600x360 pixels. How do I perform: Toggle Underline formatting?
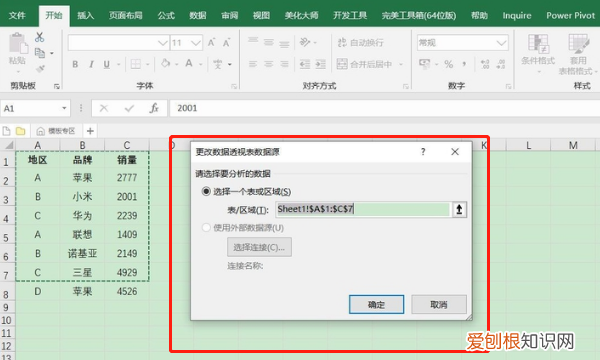[x=107, y=64]
